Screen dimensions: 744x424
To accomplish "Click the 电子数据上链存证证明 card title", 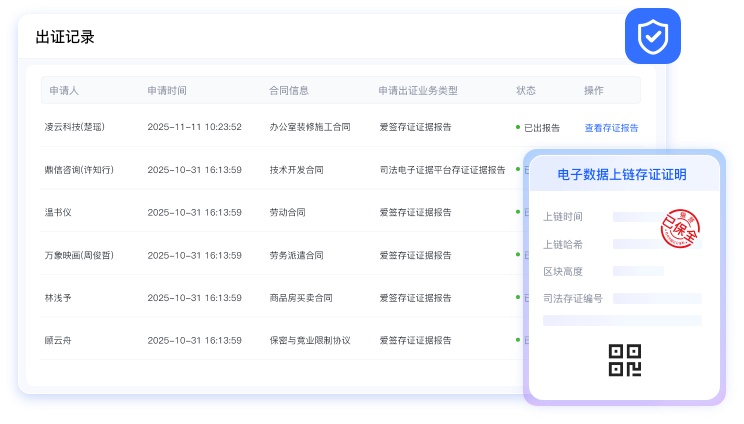I will [622, 175].
